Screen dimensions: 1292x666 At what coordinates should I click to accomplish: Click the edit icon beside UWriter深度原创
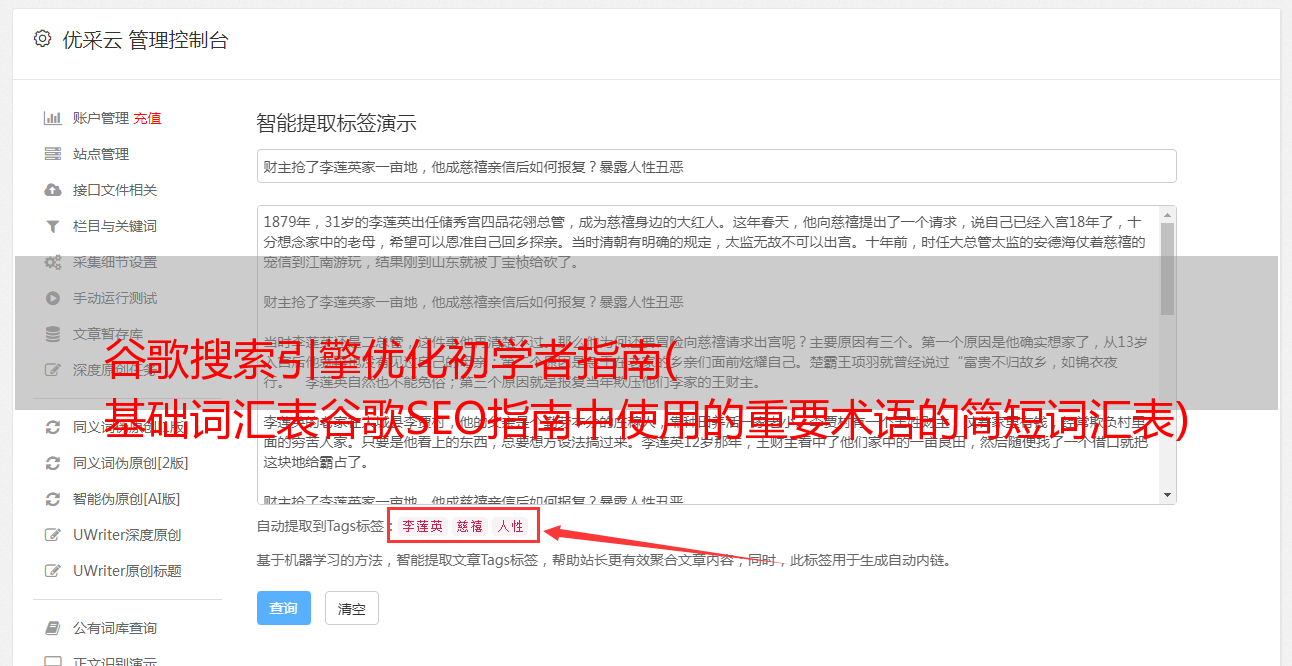point(53,535)
